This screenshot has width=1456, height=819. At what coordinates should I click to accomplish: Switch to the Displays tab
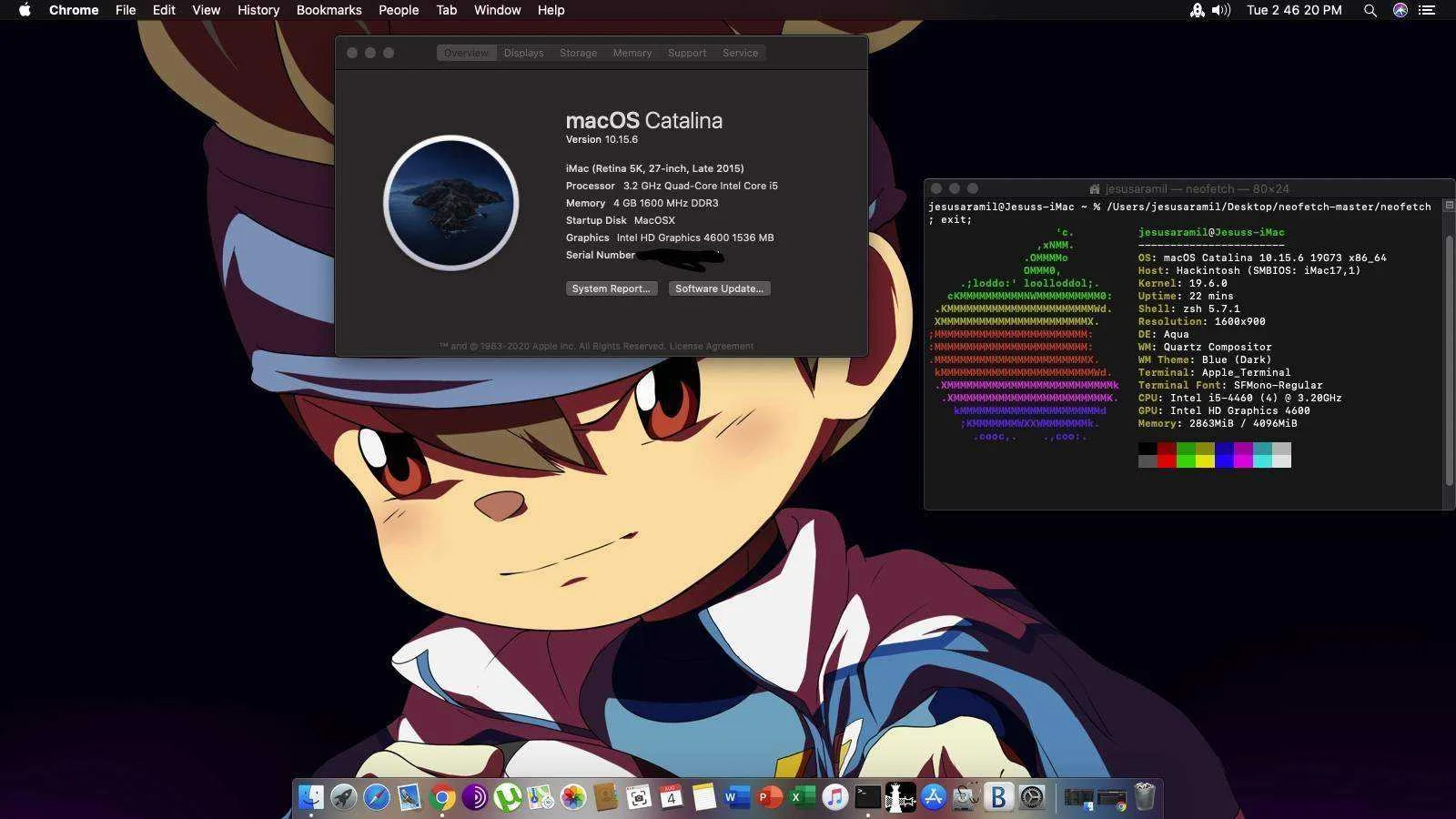523,53
